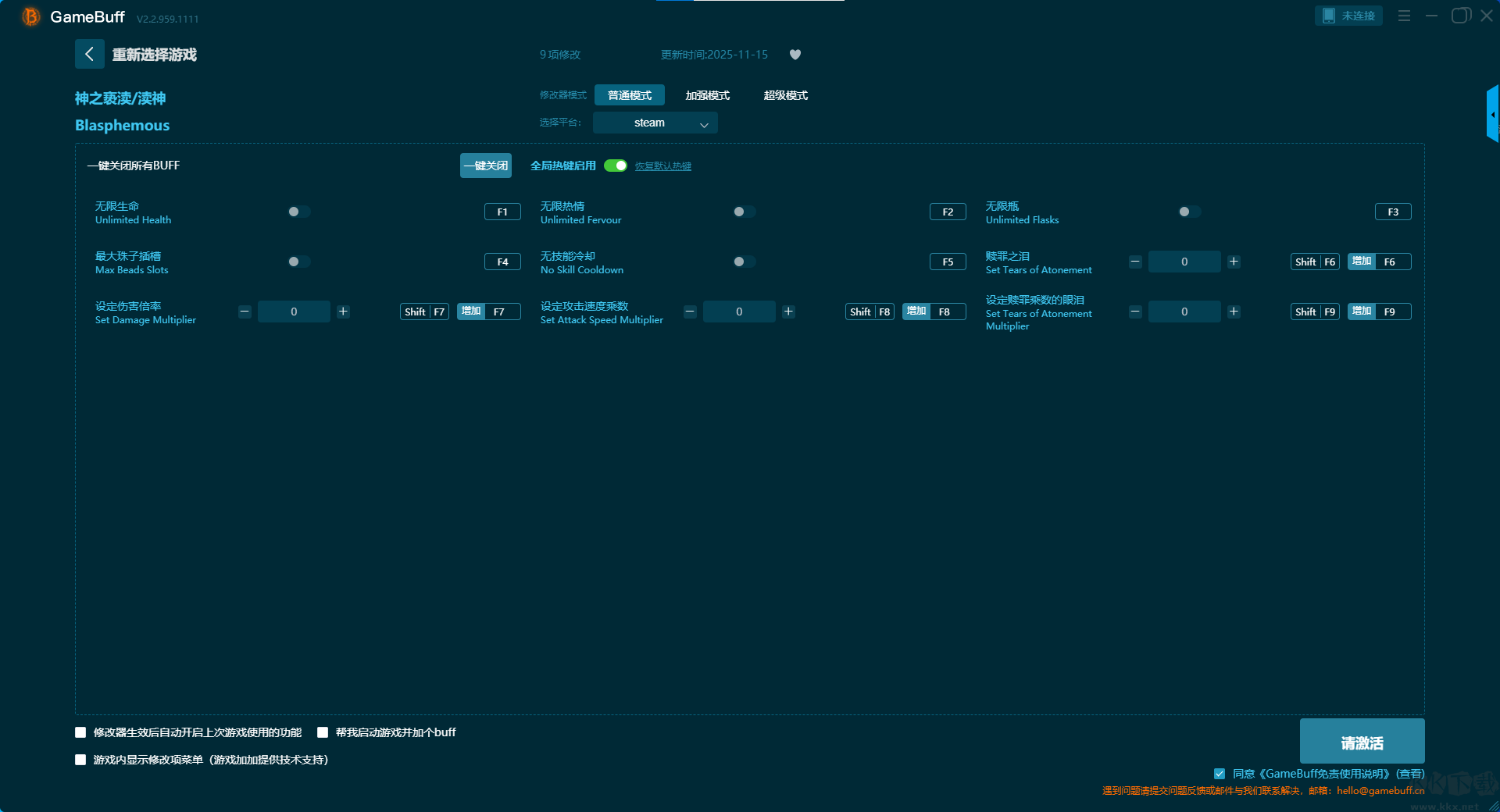Toggle Unlimited Health on

[298, 212]
